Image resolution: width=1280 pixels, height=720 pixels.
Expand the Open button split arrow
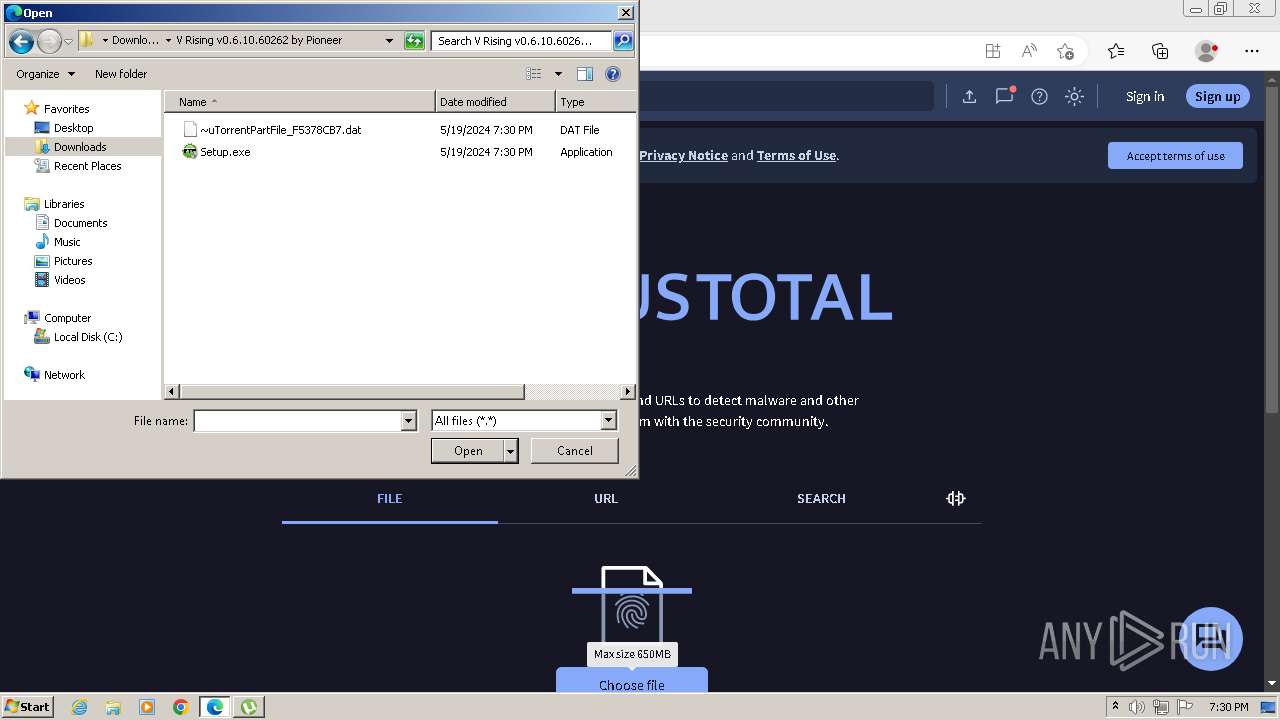tap(510, 451)
